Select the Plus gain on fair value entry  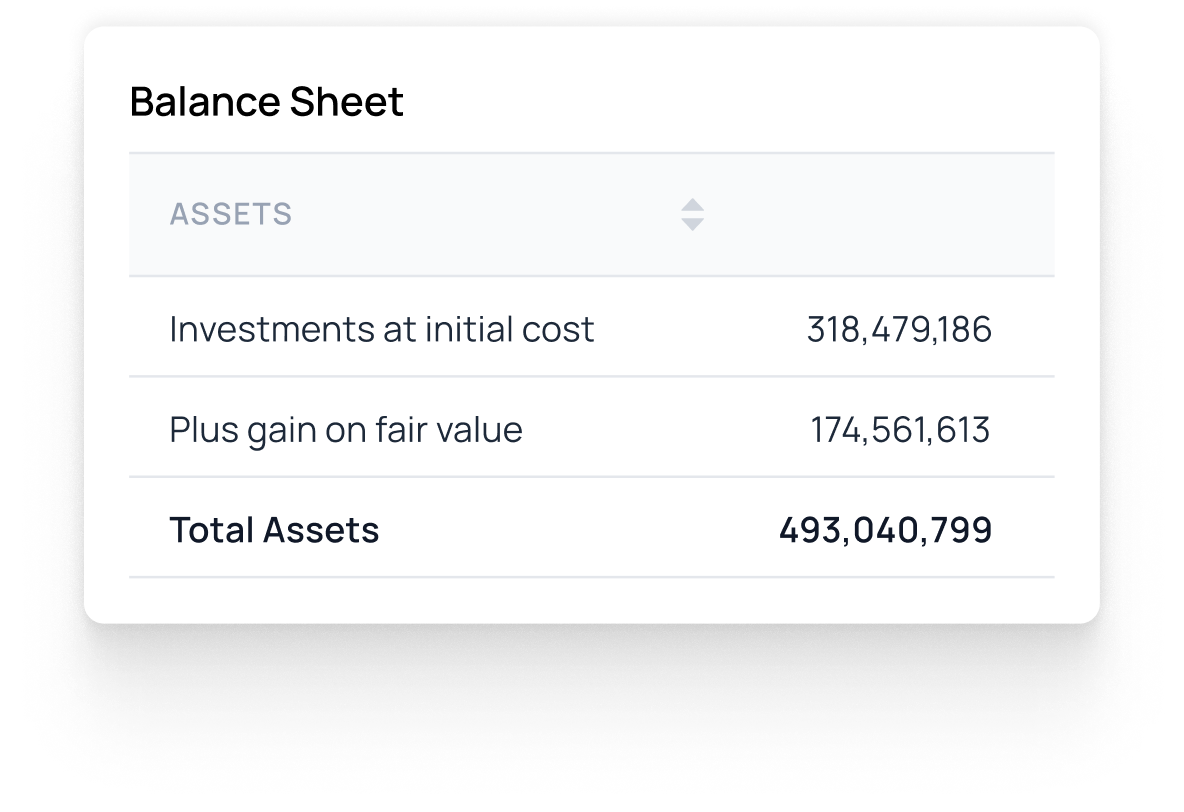[347, 428]
